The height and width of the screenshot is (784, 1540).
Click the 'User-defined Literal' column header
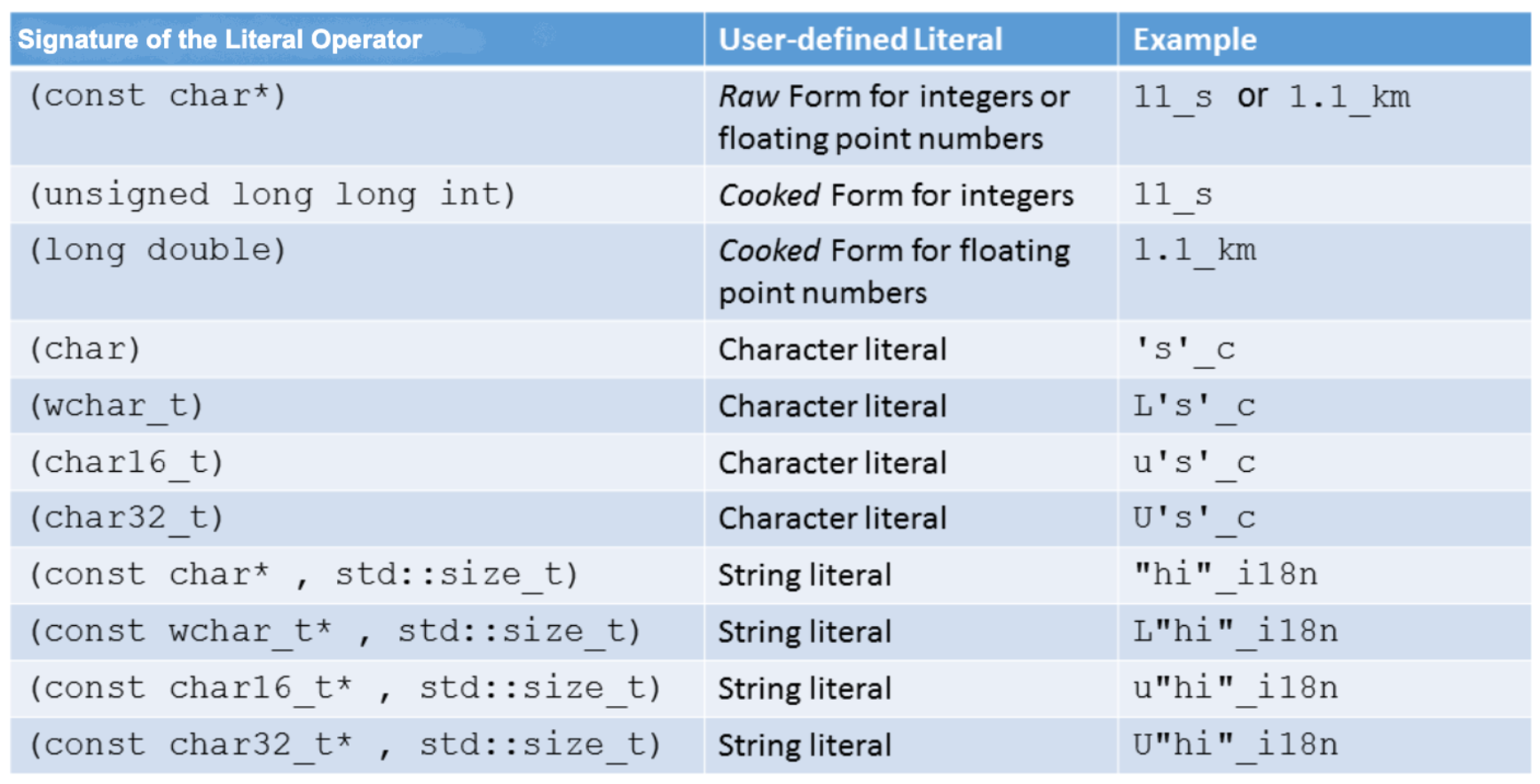pos(860,40)
